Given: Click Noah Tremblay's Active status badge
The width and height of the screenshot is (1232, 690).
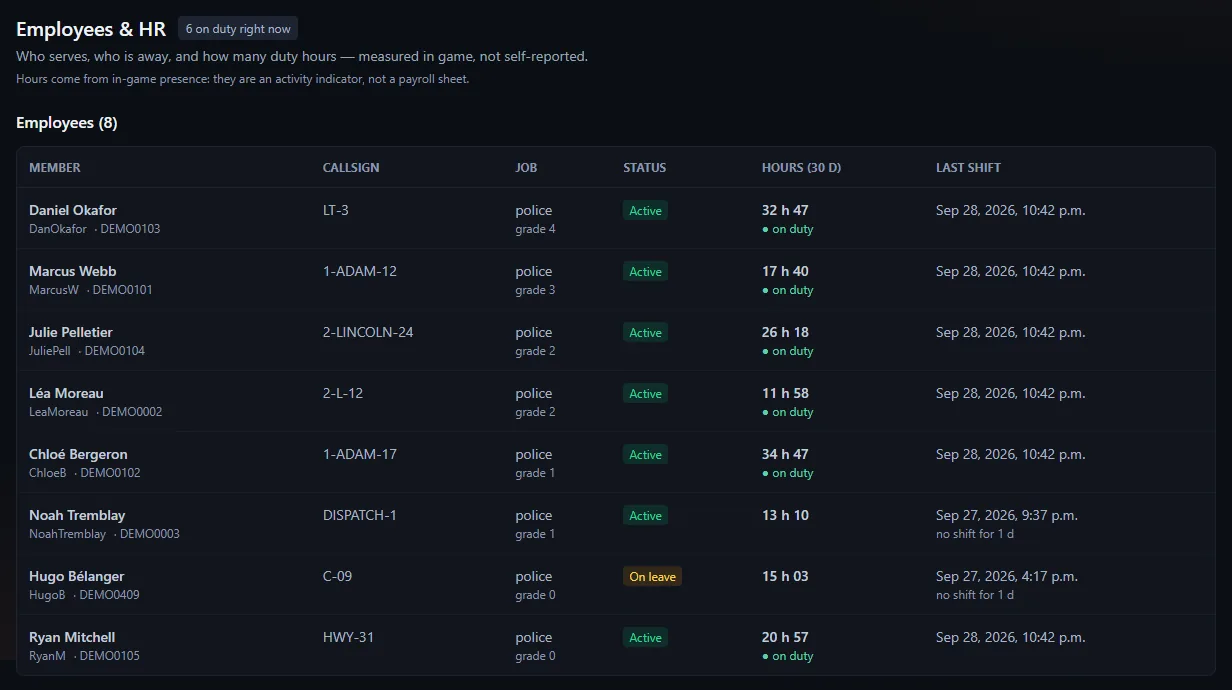Looking at the screenshot, I should click(645, 516).
